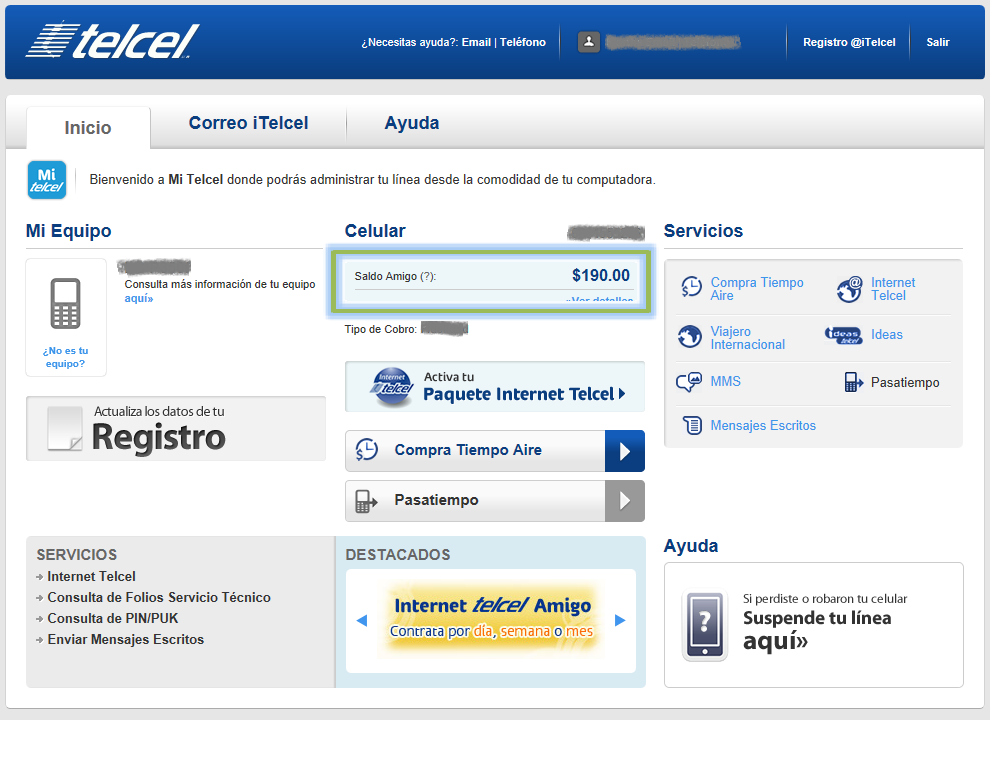This screenshot has height=761, width=990.
Task: Open the Ideas link
Action: [886, 335]
